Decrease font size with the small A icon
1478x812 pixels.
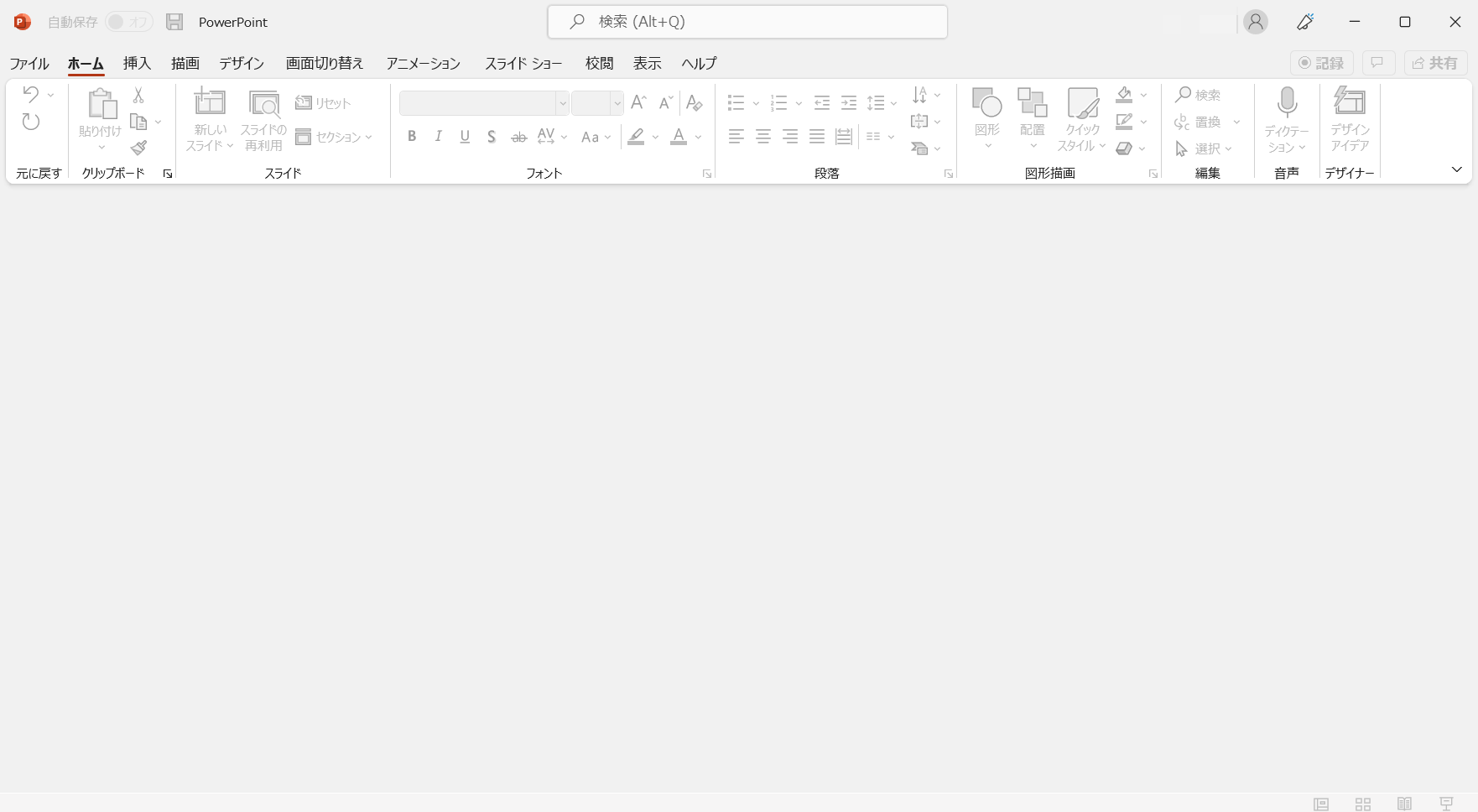pos(666,102)
